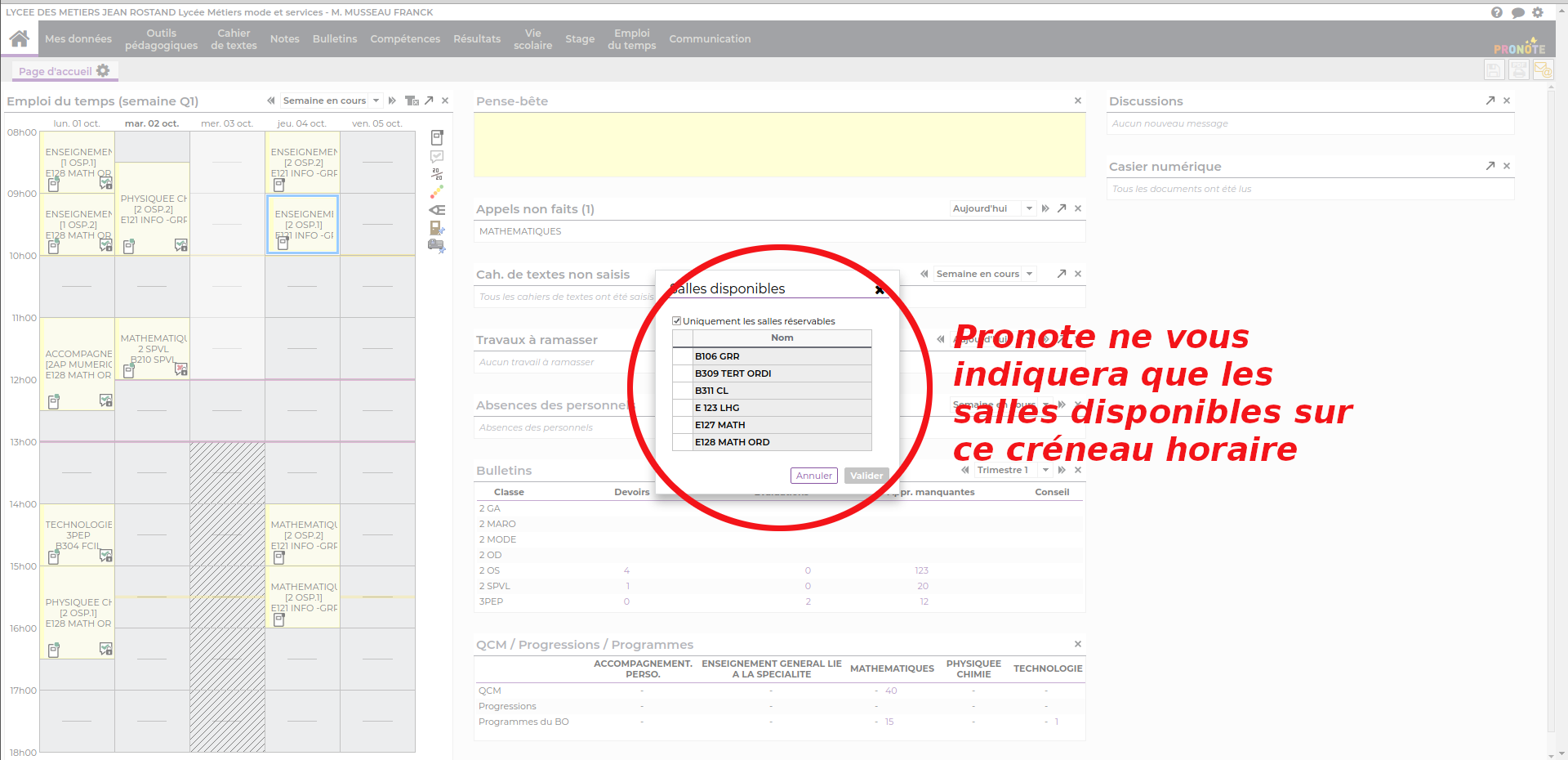1568x760 pixels.
Task: Open the Compétences menu
Action: coord(405,38)
